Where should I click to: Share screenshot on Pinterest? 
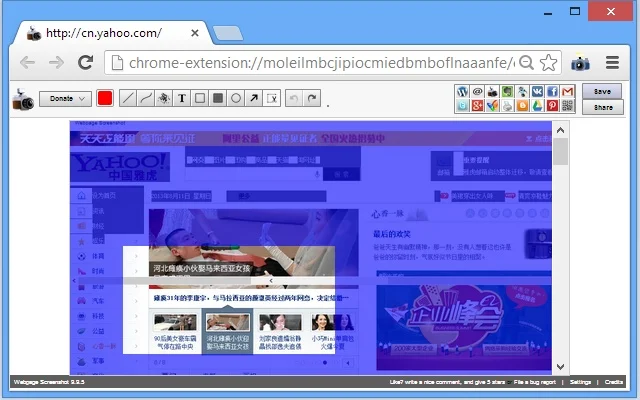click(x=552, y=106)
